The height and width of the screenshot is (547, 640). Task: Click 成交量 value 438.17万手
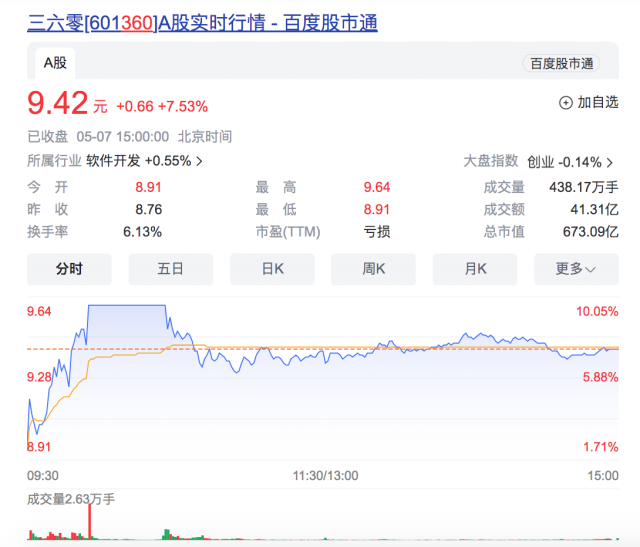584,187
